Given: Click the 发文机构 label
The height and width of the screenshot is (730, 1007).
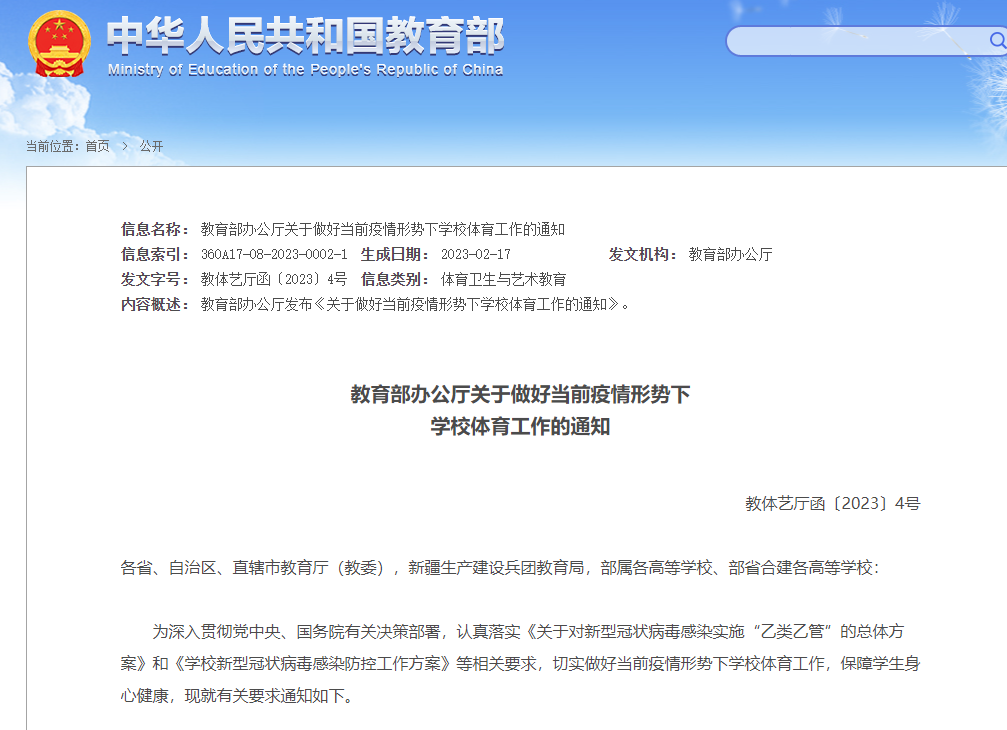Looking at the screenshot, I should coord(643,254).
